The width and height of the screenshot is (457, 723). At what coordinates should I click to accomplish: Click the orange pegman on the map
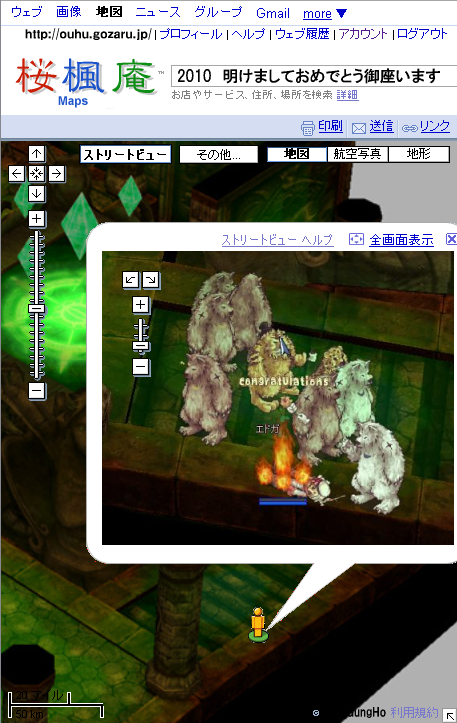258,625
